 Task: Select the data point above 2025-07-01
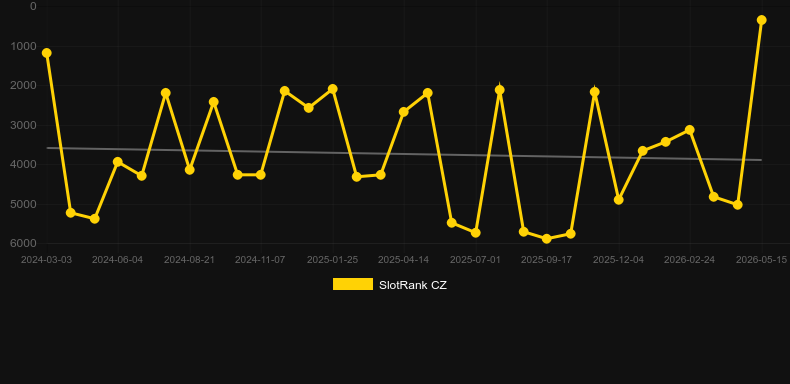pyautogui.click(x=475, y=233)
